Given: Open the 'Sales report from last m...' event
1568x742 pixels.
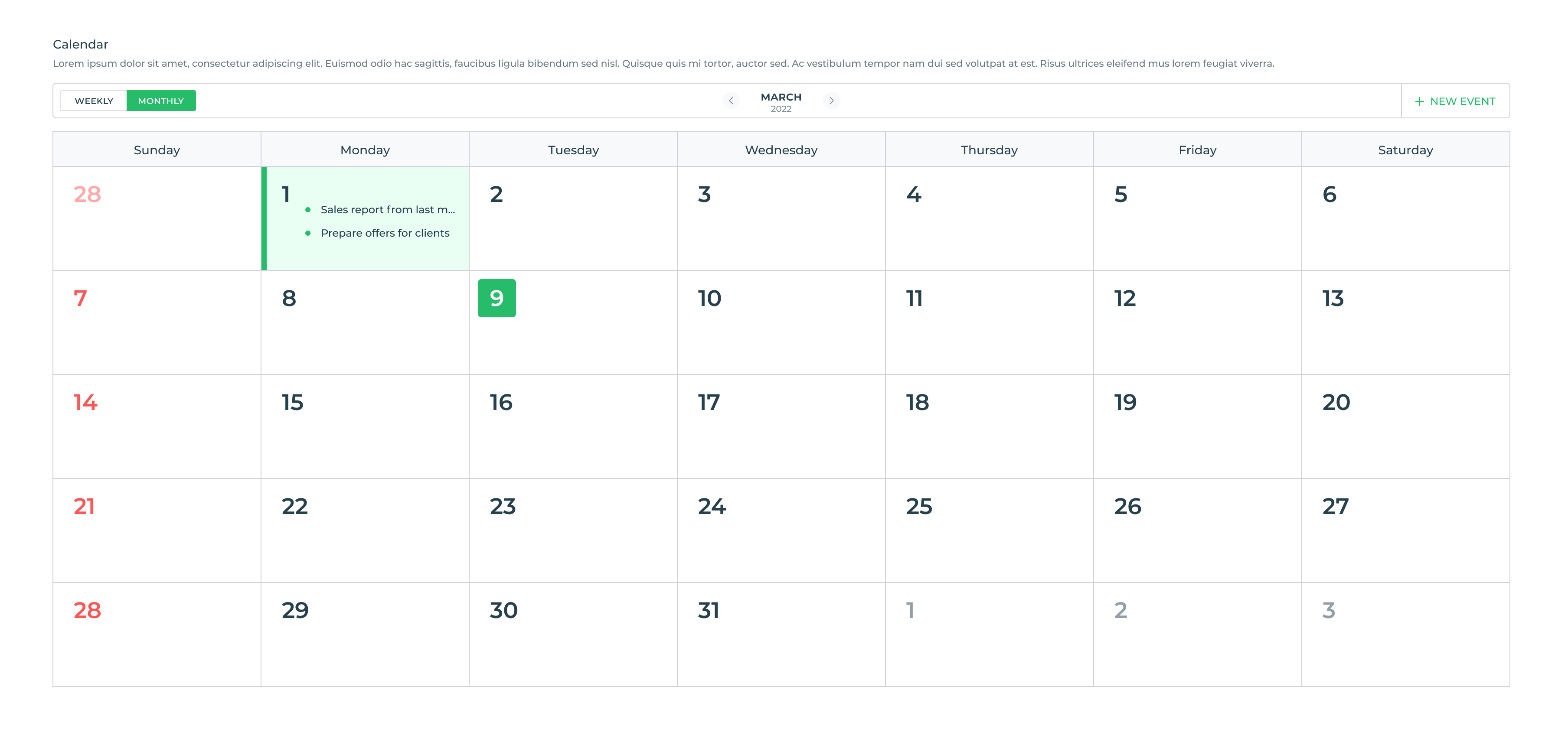Looking at the screenshot, I should point(387,210).
